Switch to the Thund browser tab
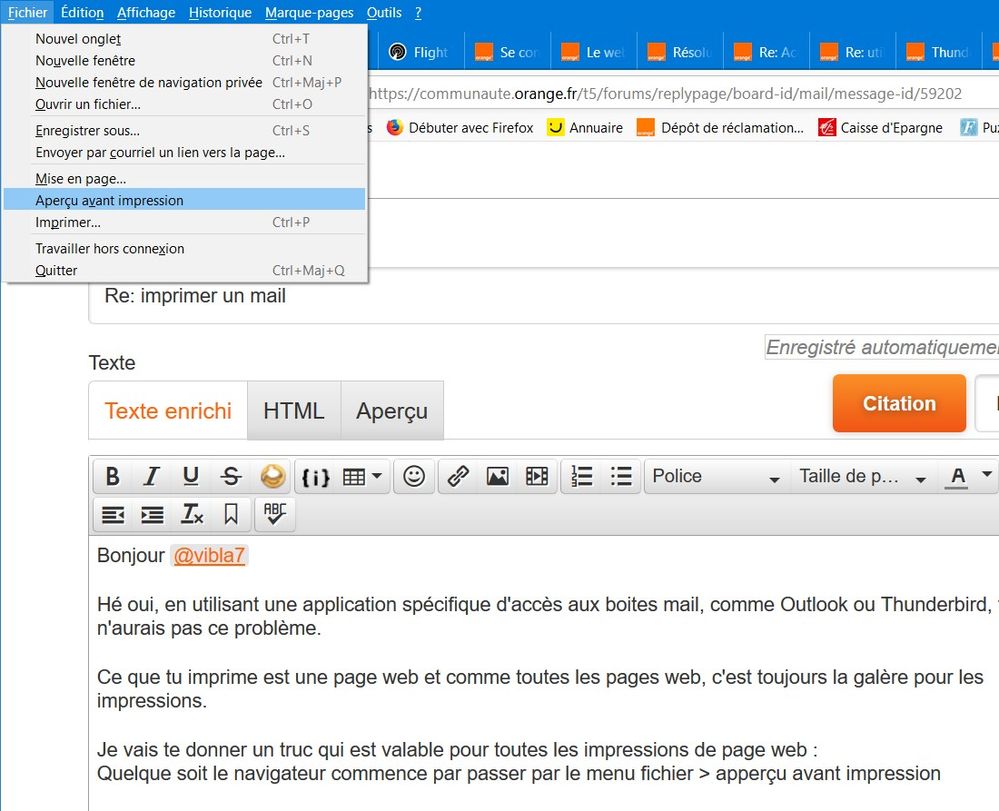The height and width of the screenshot is (811, 999). [939, 52]
